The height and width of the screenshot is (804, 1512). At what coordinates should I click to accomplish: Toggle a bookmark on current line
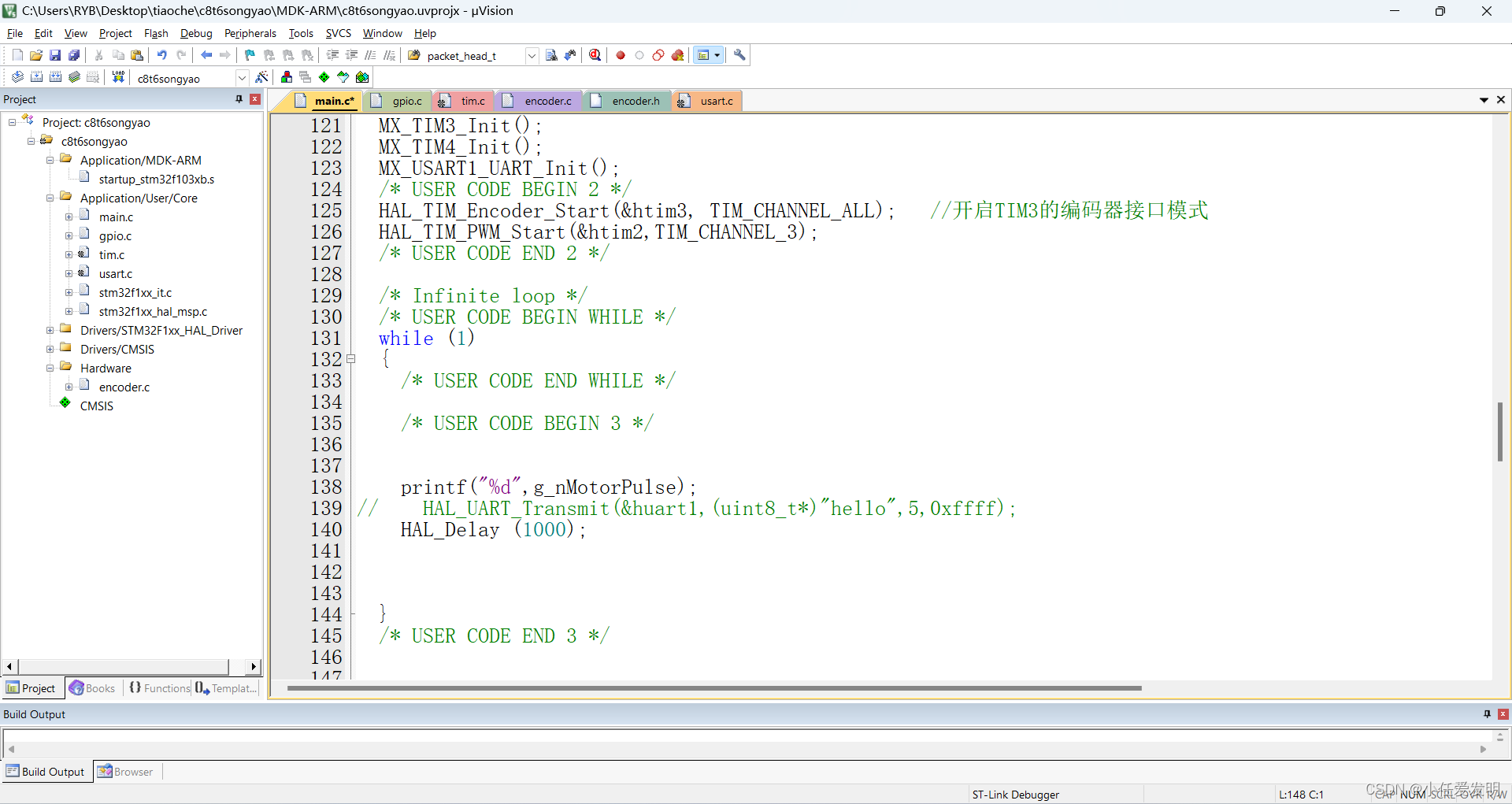pyautogui.click(x=249, y=55)
